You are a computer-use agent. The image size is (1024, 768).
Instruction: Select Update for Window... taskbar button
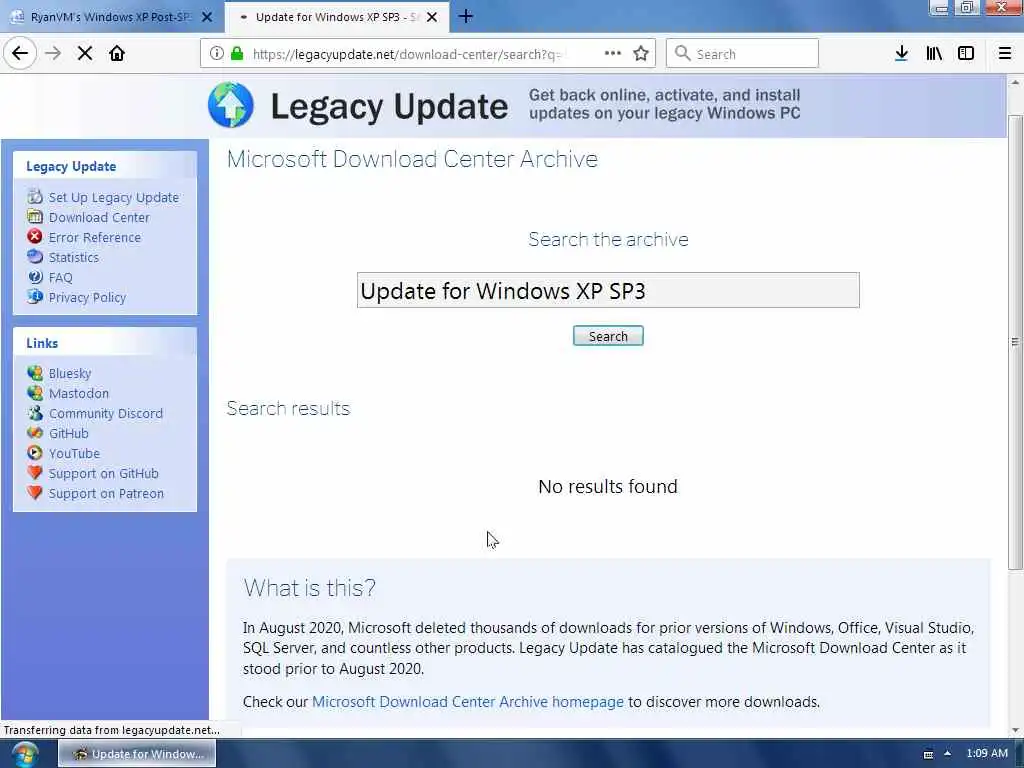(137, 754)
